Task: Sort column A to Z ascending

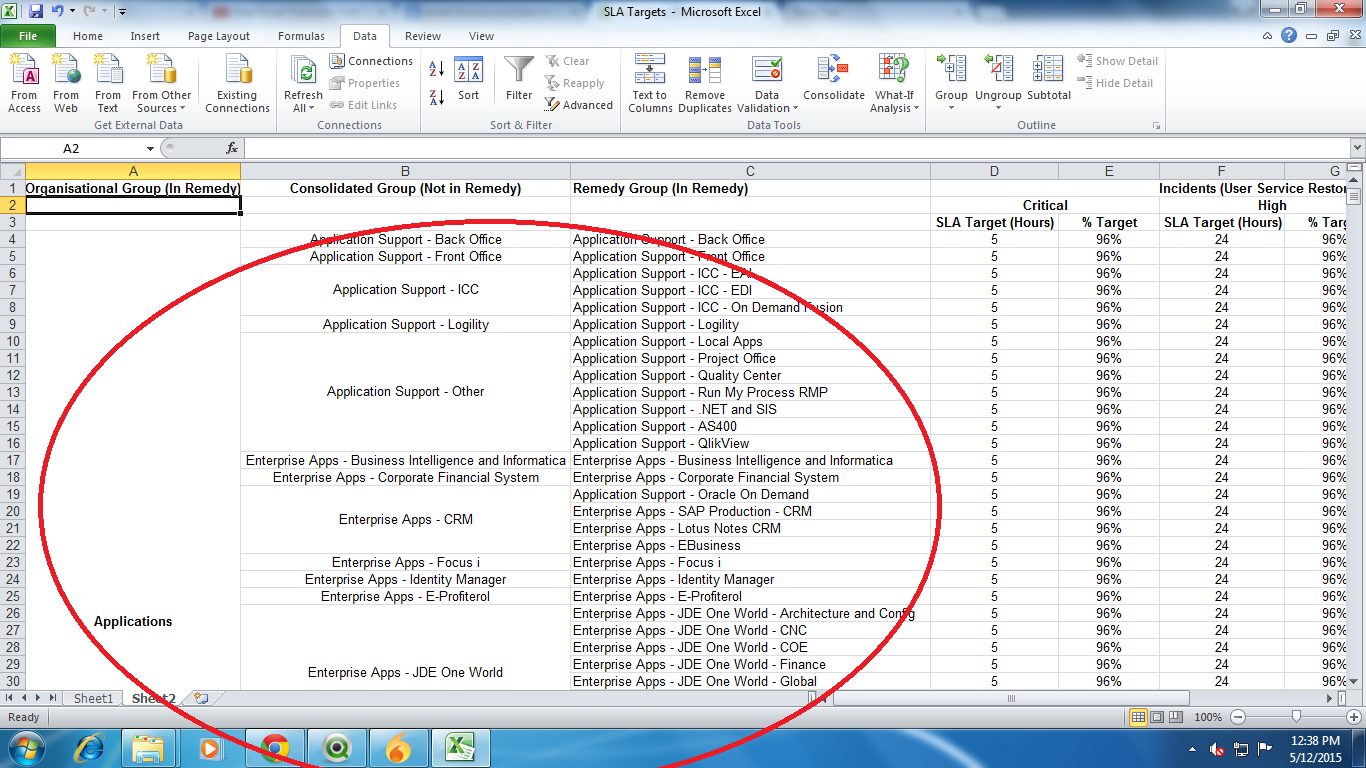Action: pos(436,69)
